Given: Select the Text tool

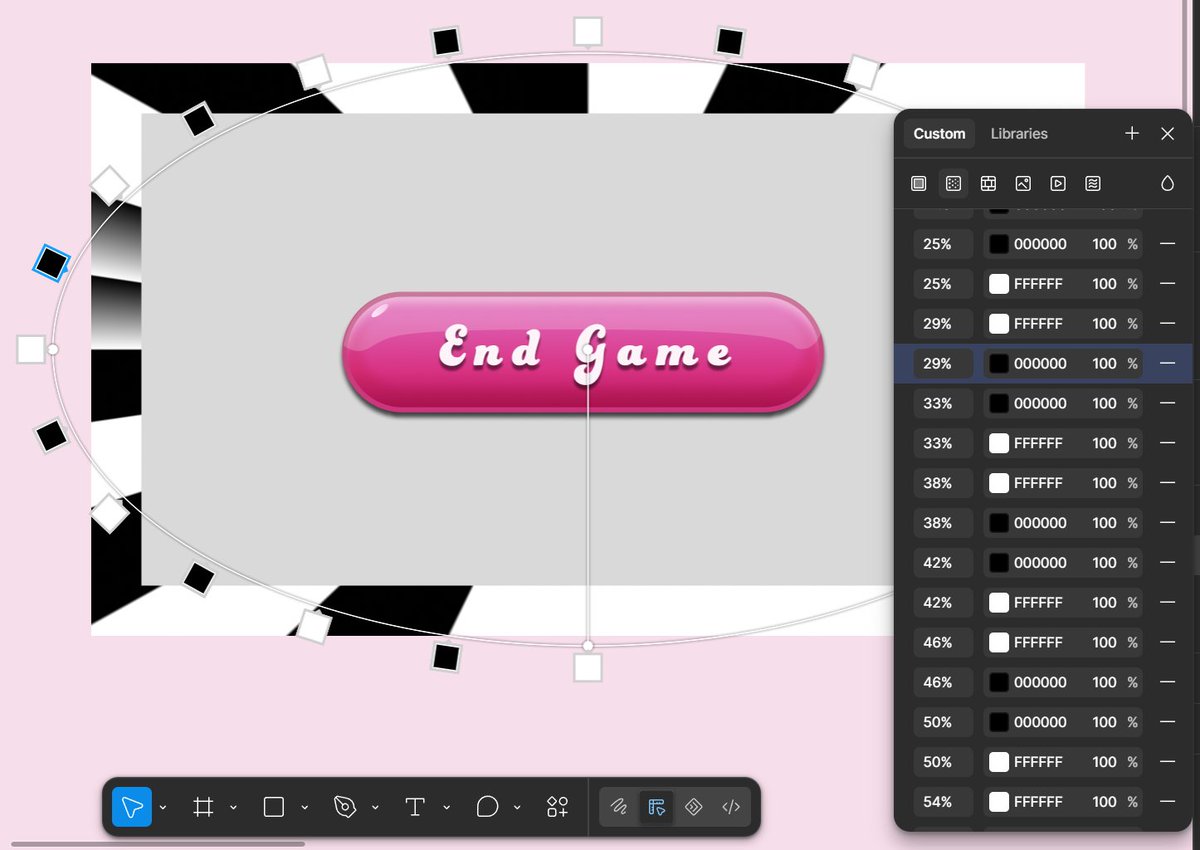Looking at the screenshot, I should tap(415, 807).
